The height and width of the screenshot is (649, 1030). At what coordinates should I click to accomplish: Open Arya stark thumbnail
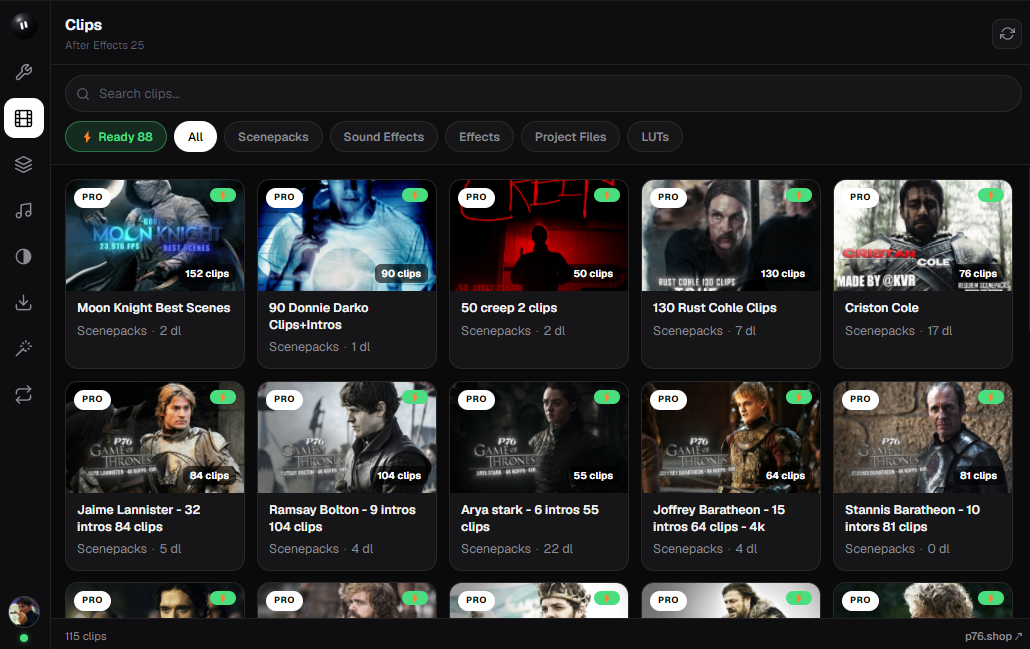(539, 437)
